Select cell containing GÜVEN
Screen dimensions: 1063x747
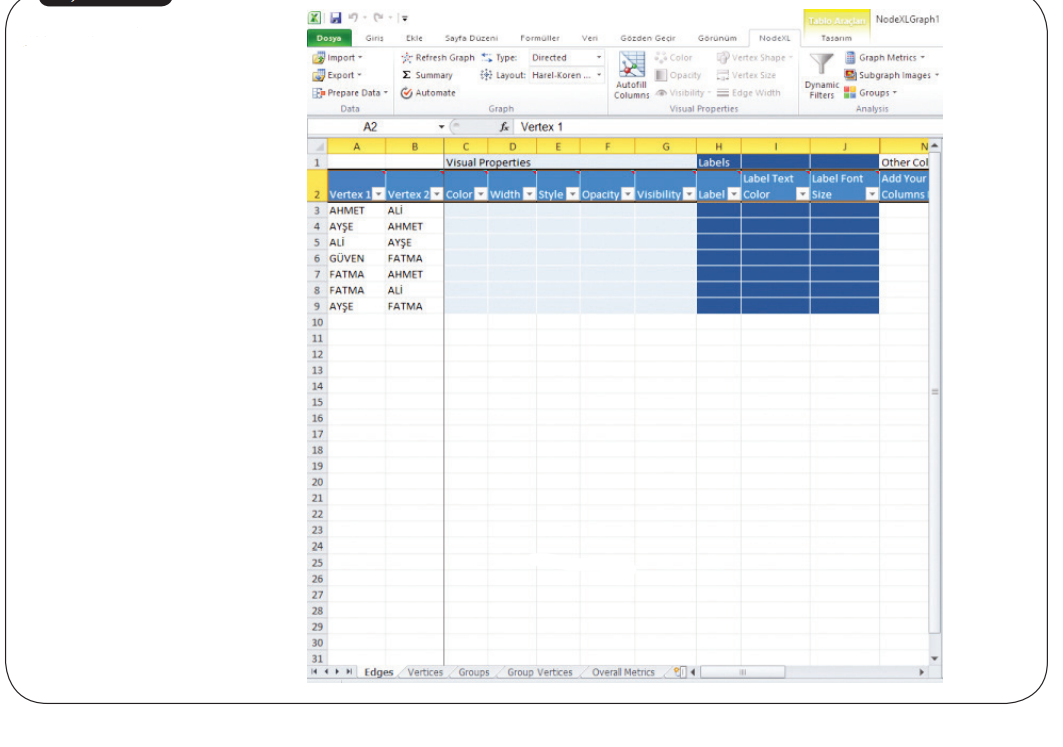[x=347, y=258]
